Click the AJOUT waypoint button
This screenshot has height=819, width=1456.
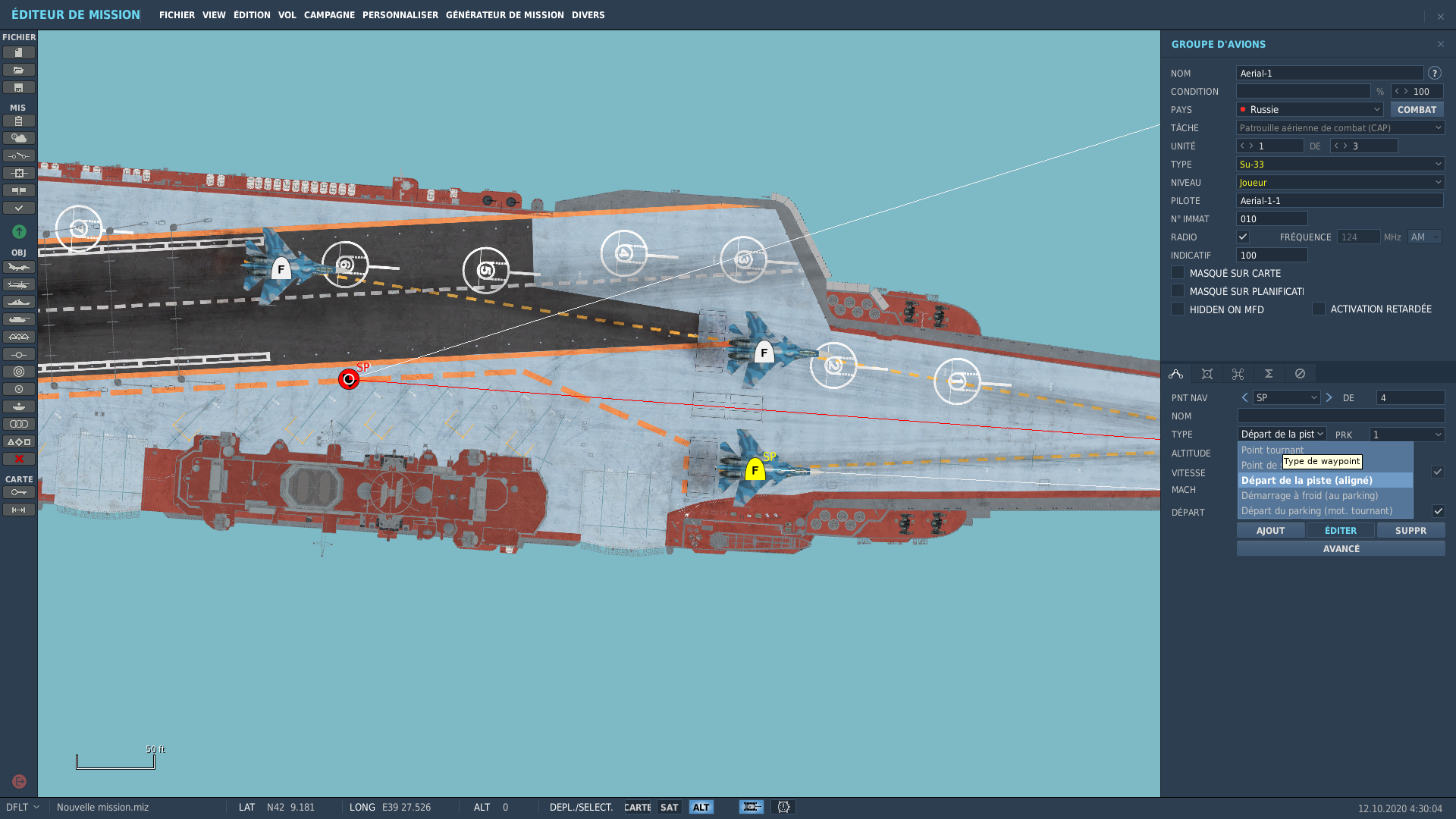tap(1270, 530)
